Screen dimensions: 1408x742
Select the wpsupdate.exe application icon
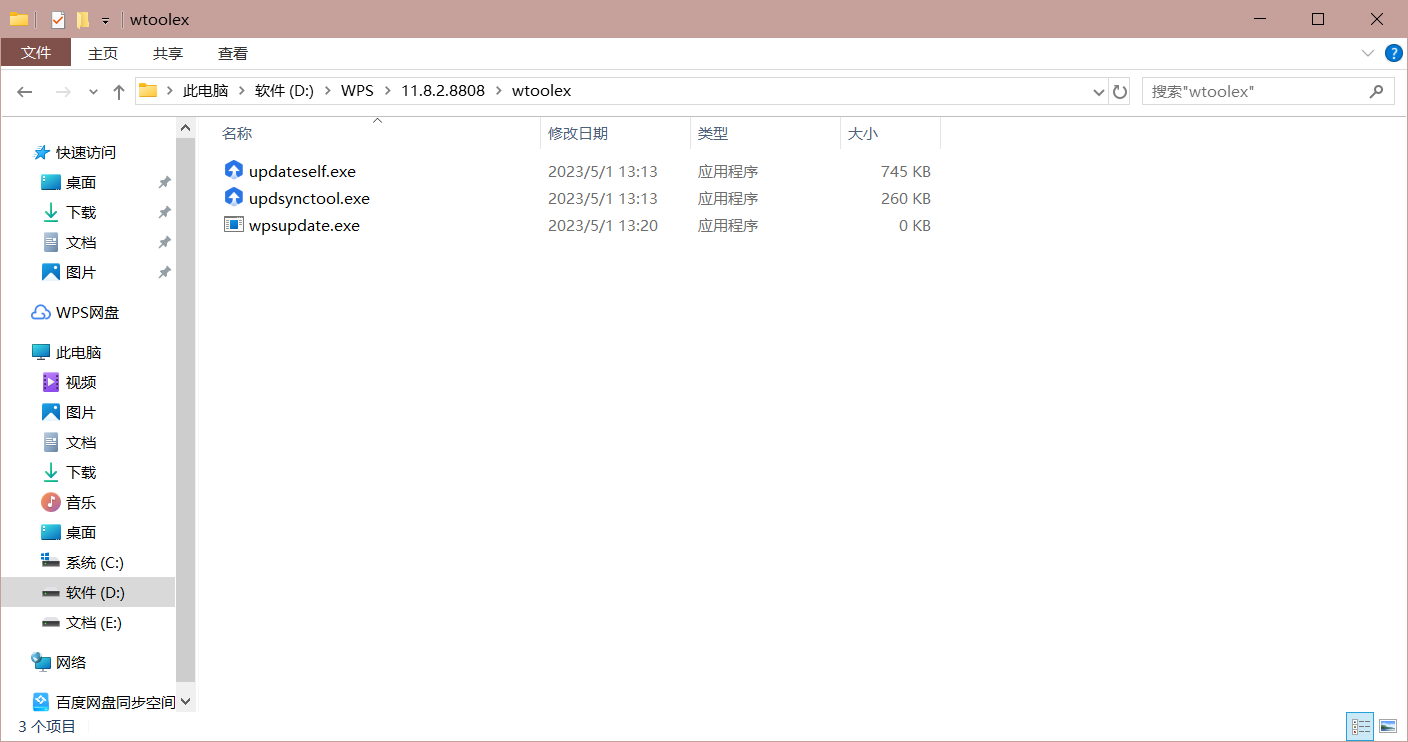tap(233, 225)
